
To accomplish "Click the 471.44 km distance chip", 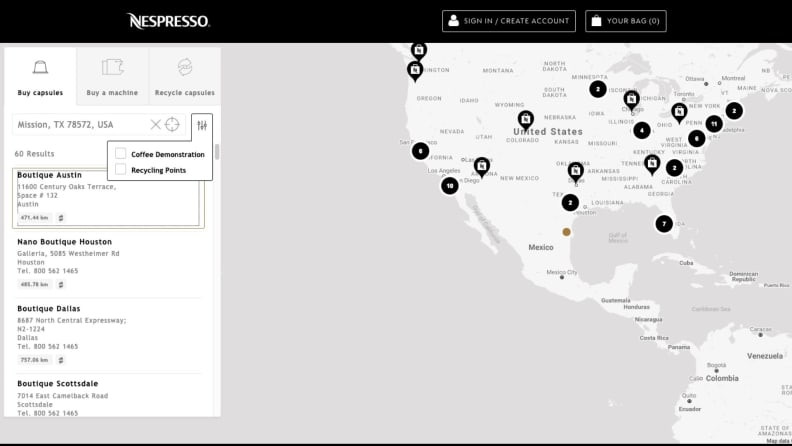I will point(34,218).
